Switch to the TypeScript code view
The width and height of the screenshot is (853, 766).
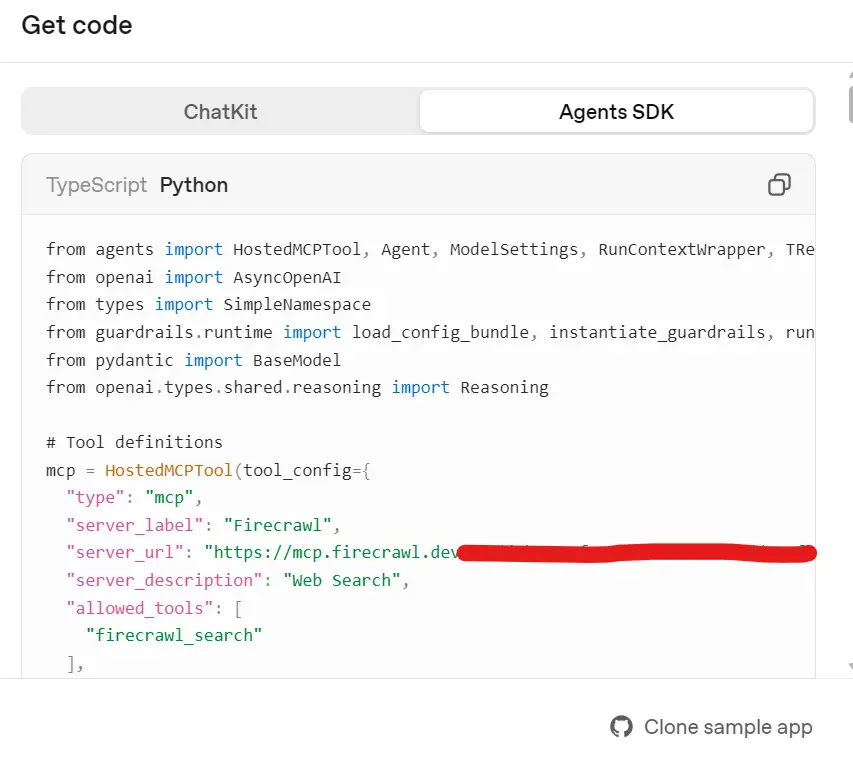[95, 185]
